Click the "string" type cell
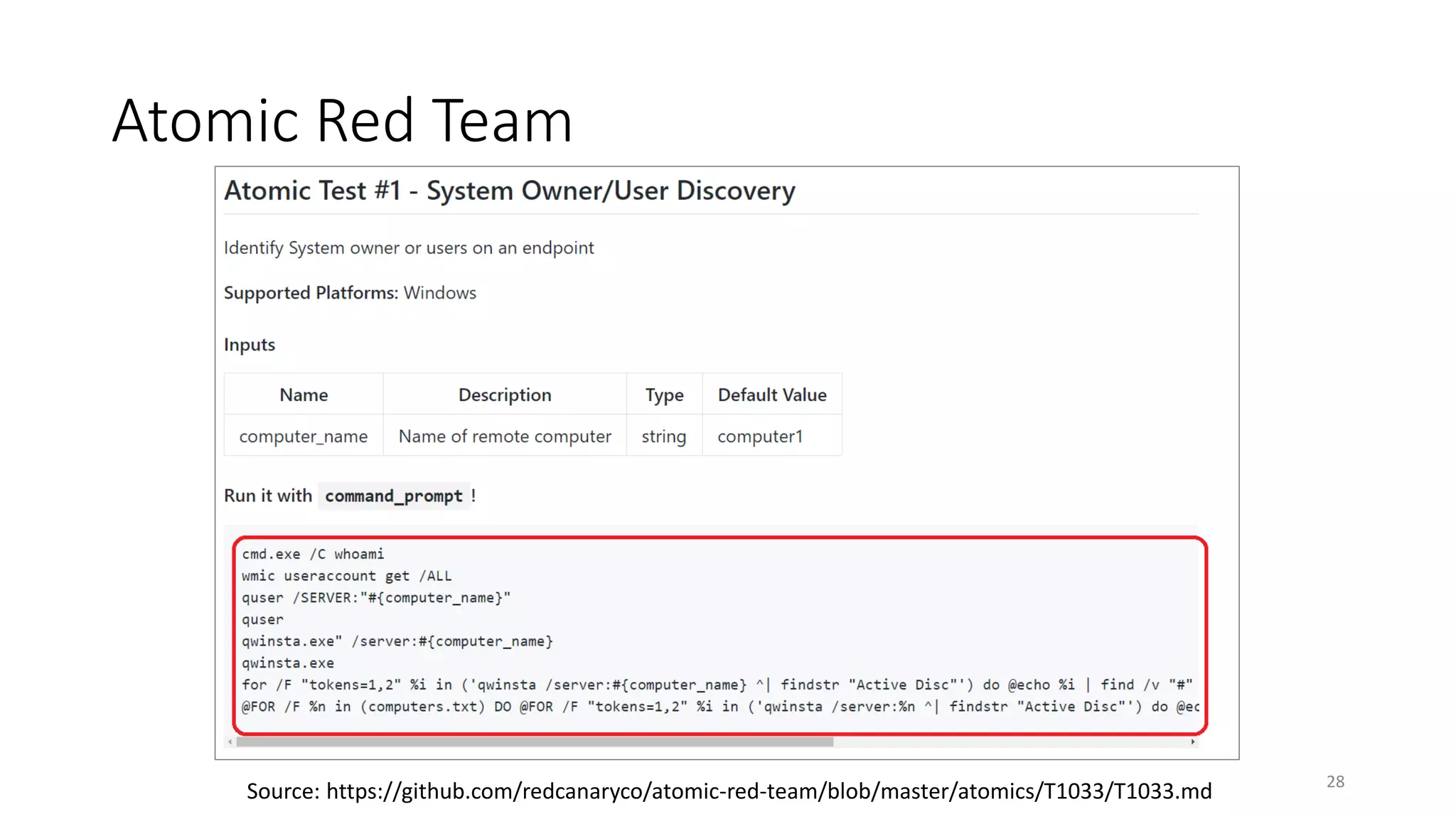This screenshot has width=1456, height=819. coord(664,436)
